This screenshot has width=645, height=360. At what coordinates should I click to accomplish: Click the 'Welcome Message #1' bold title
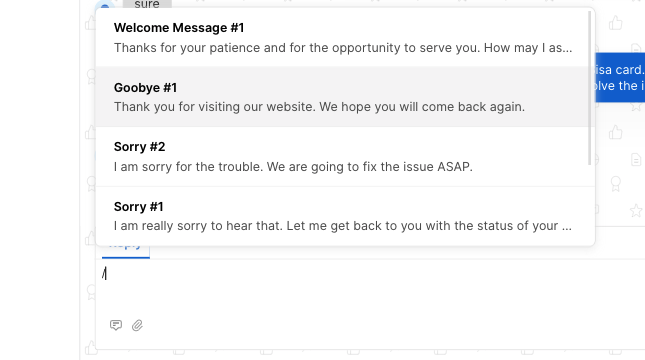179,28
